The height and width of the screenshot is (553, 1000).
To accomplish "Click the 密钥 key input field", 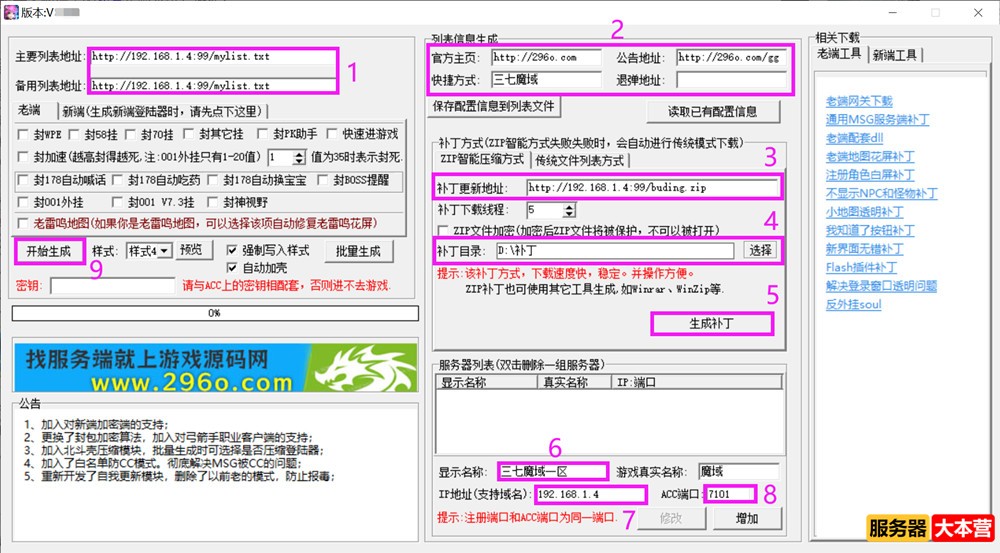I will [x=112, y=286].
